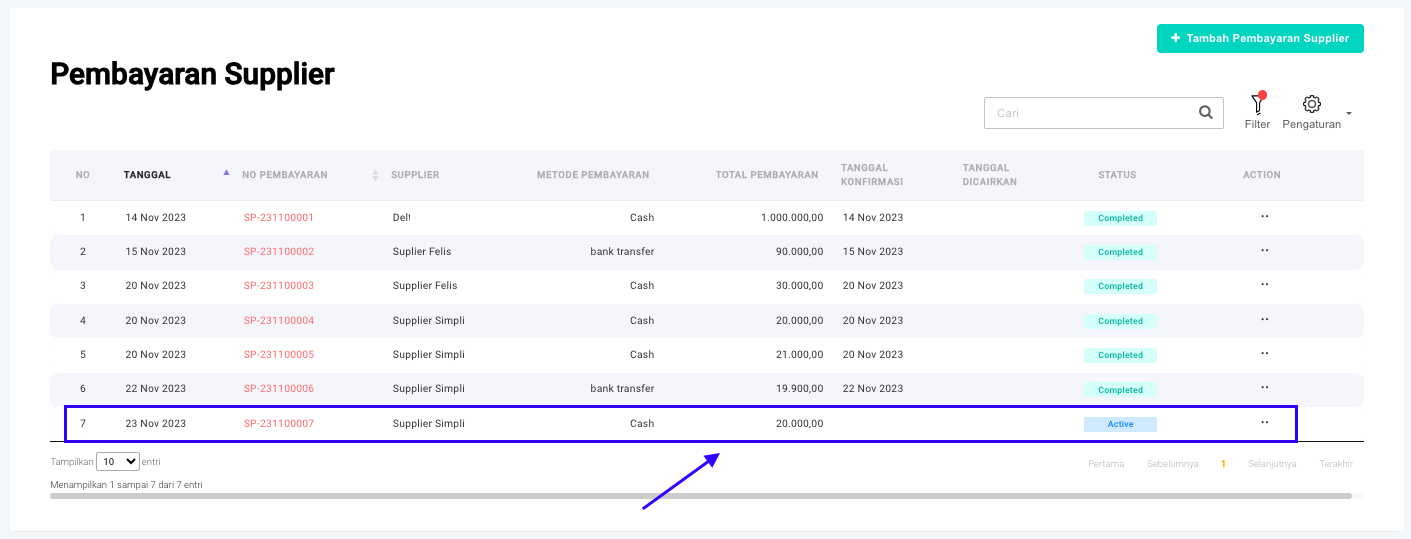This screenshot has width=1411, height=539.
Task: Go to Terakhir page
Action: tap(1336, 464)
